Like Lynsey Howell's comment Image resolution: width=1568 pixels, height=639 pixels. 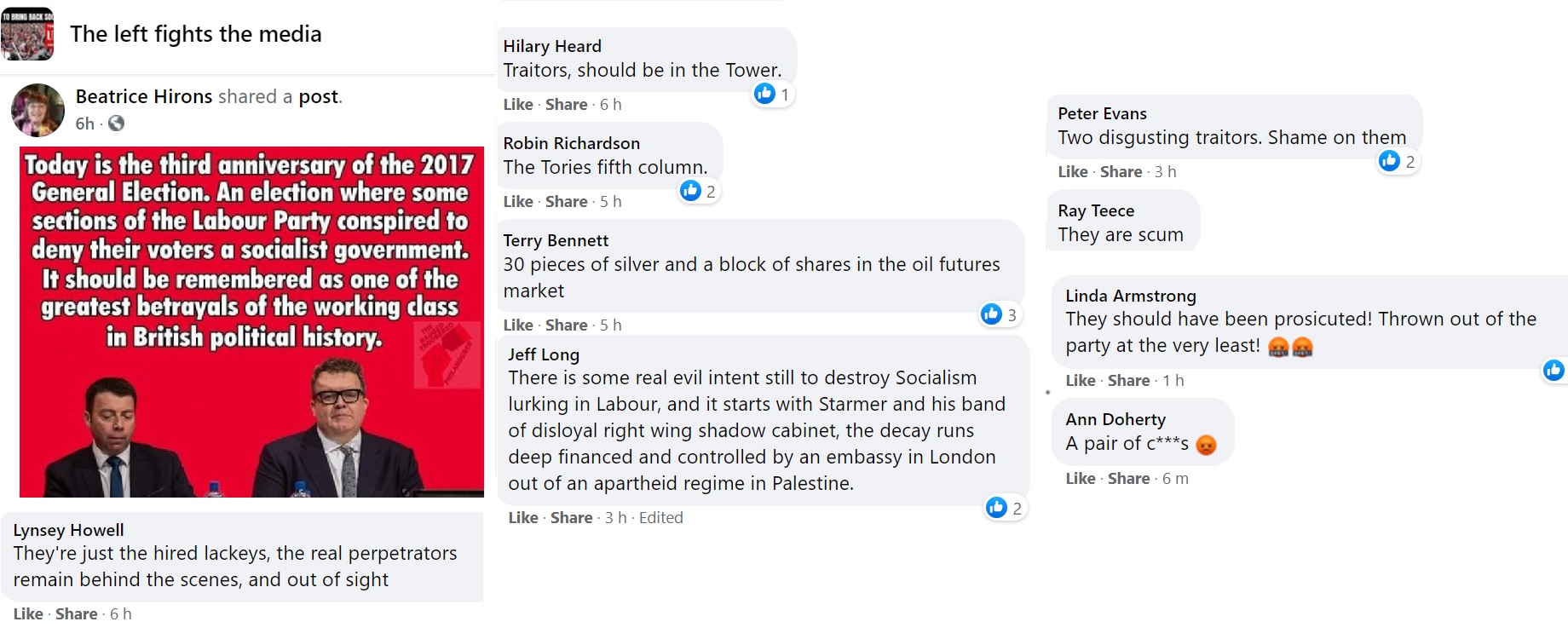28,613
